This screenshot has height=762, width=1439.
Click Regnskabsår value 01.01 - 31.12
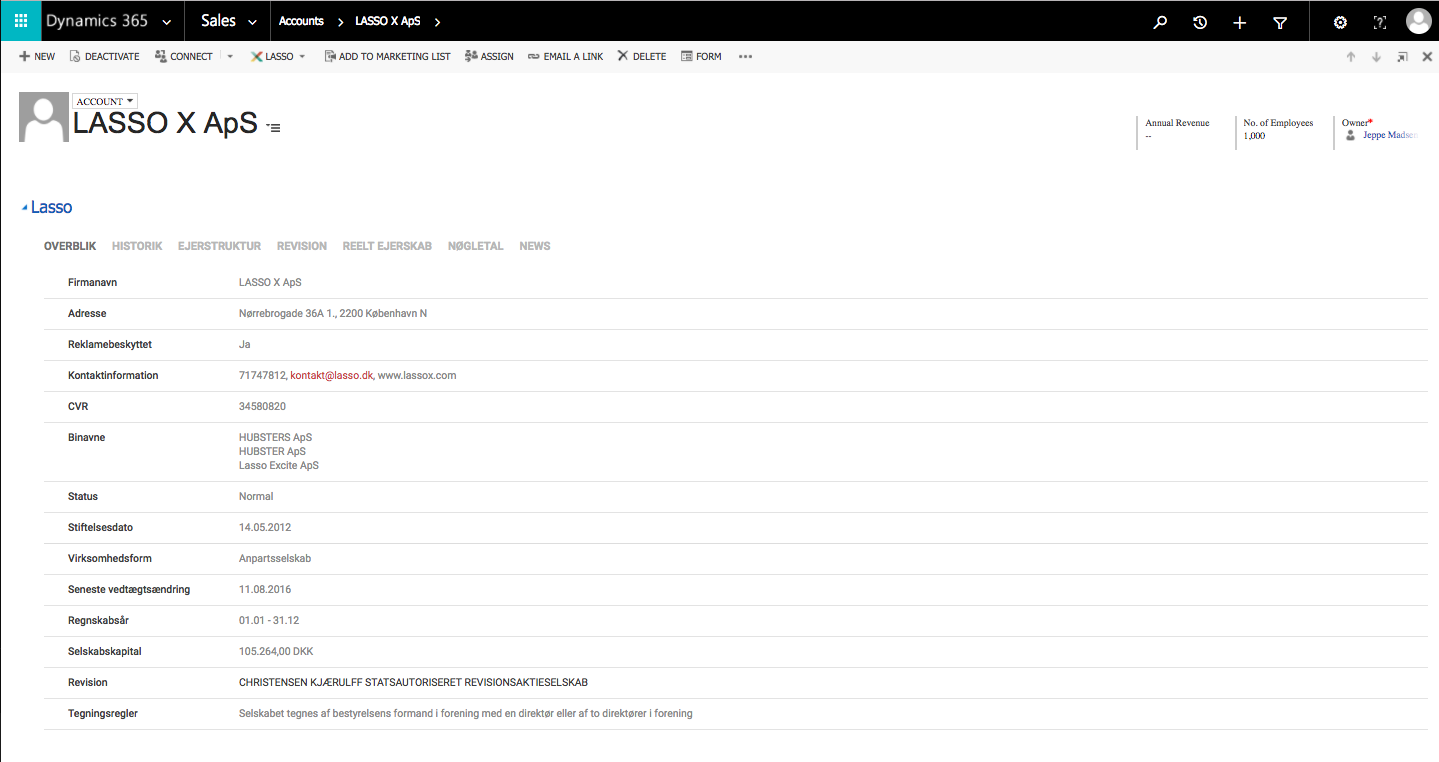pos(269,621)
